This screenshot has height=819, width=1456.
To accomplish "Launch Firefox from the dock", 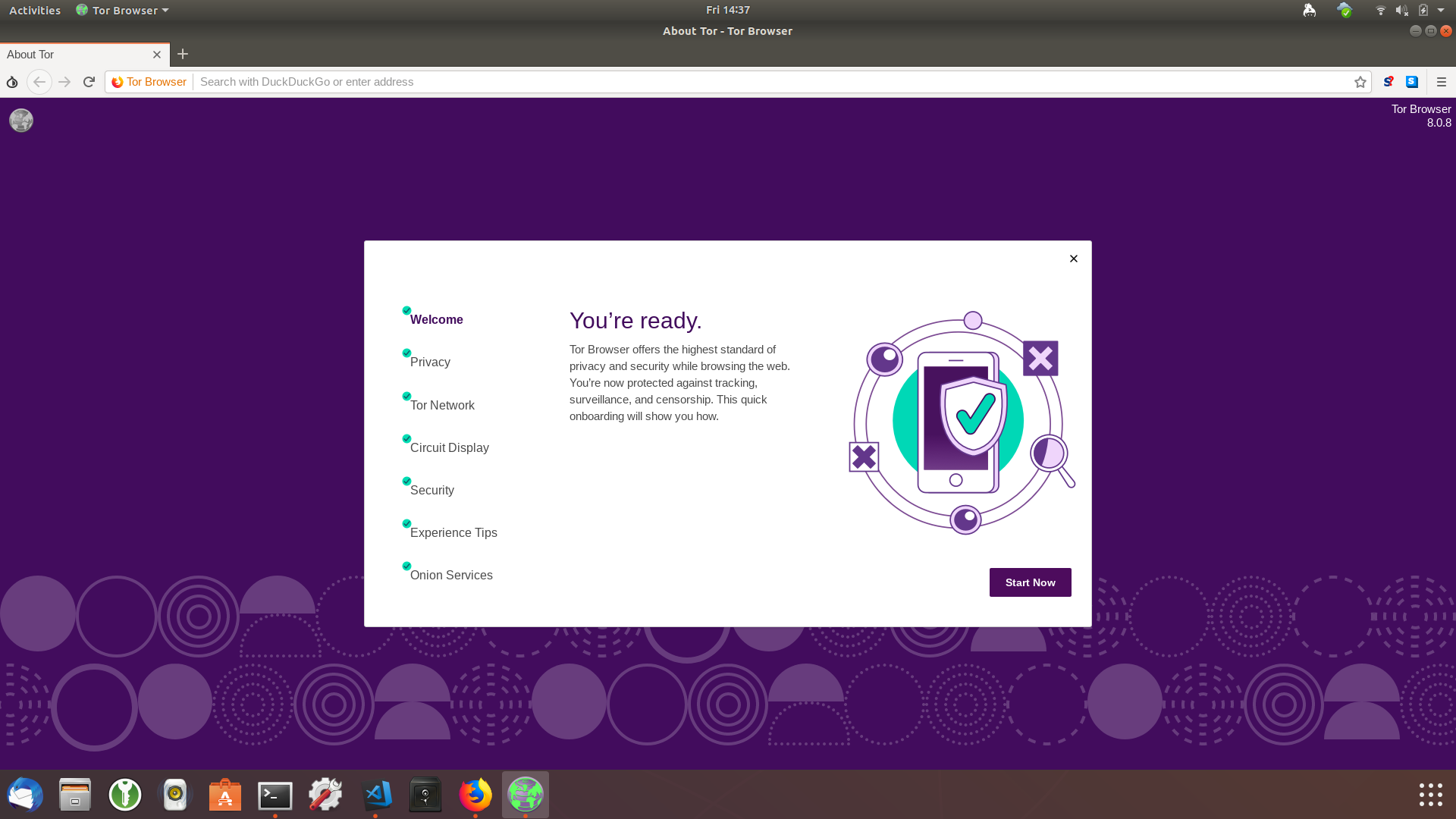I will (x=475, y=795).
